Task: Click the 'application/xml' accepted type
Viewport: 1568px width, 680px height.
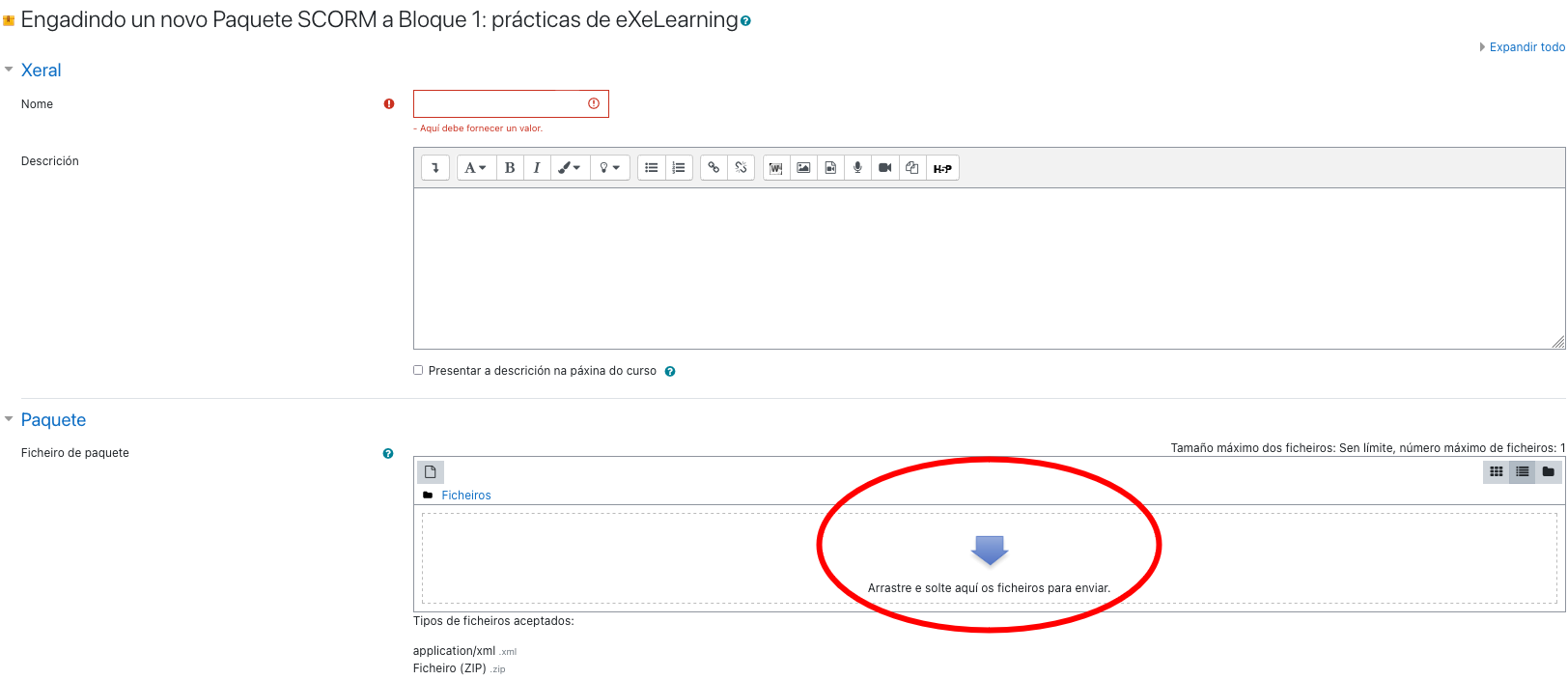Action: [x=454, y=651]
